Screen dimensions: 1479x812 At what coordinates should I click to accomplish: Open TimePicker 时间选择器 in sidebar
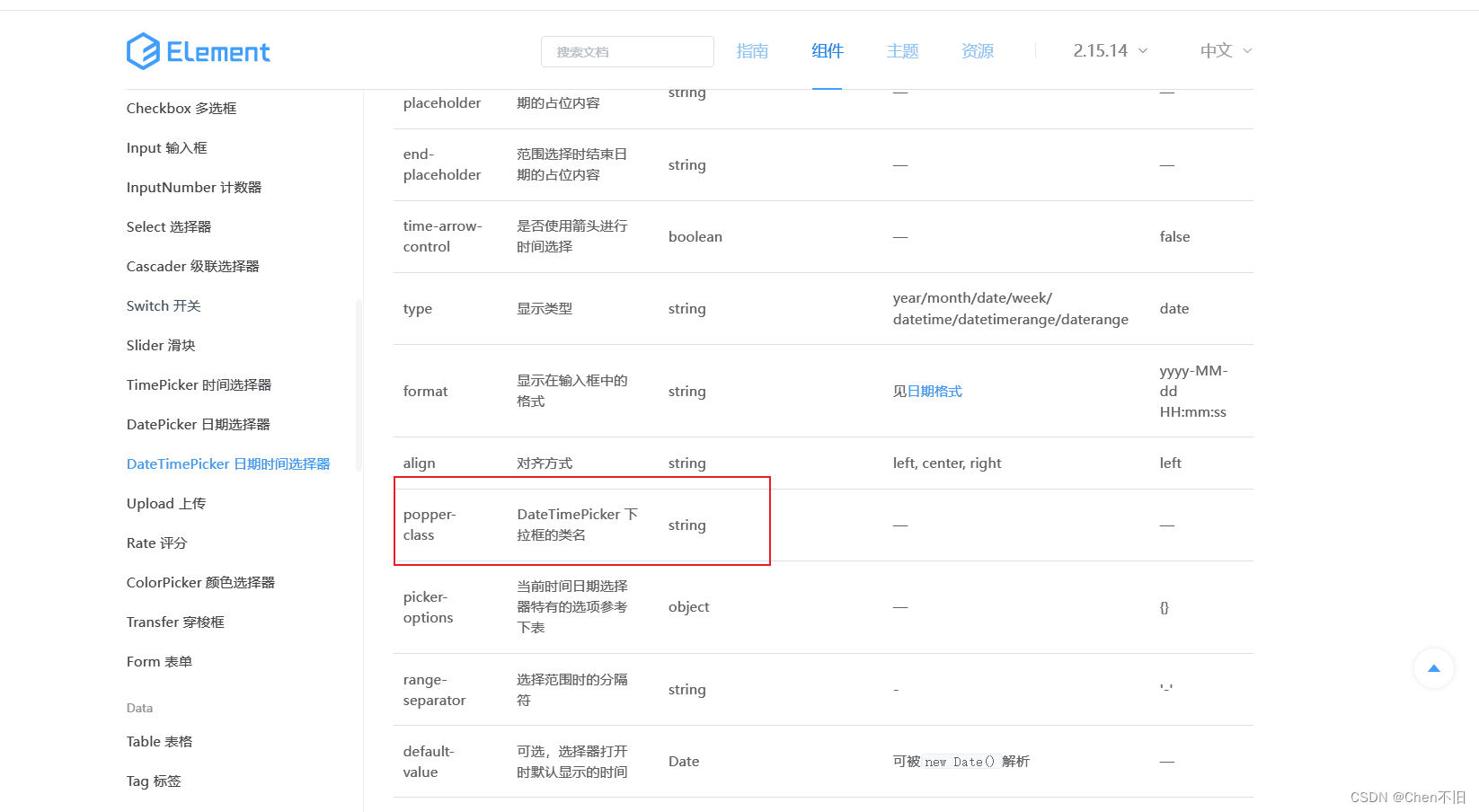199,384
